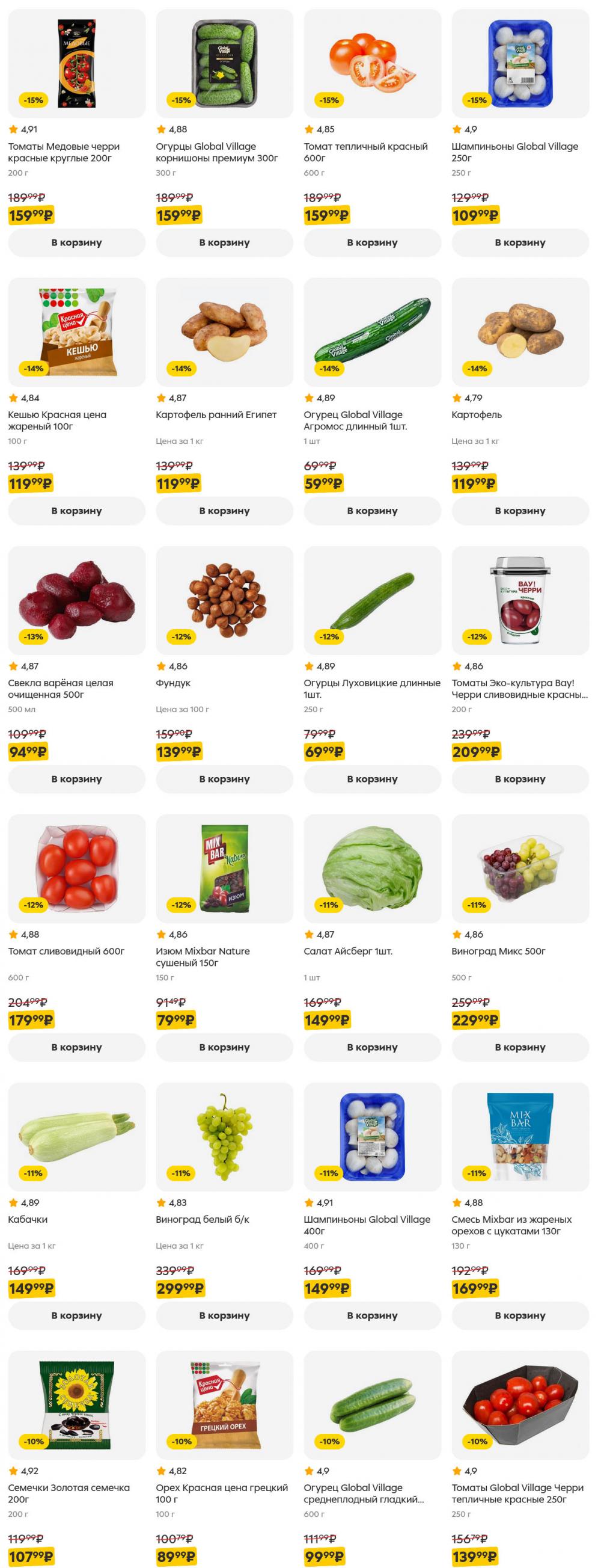The width and height of the screenshot is (601, 1568).
Task: Add Огурцы Global Village корнишоны to cart
Action: click(224, 242)
